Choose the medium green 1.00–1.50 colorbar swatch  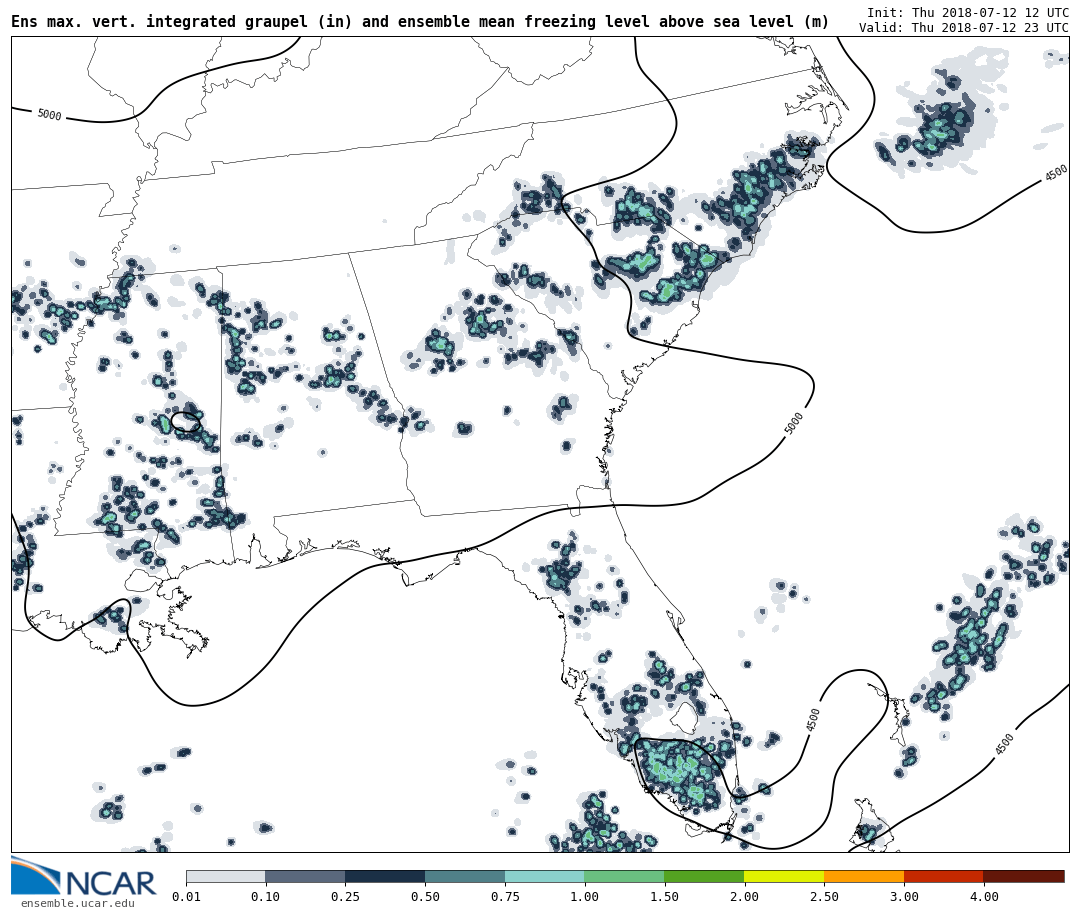[624, 876]
